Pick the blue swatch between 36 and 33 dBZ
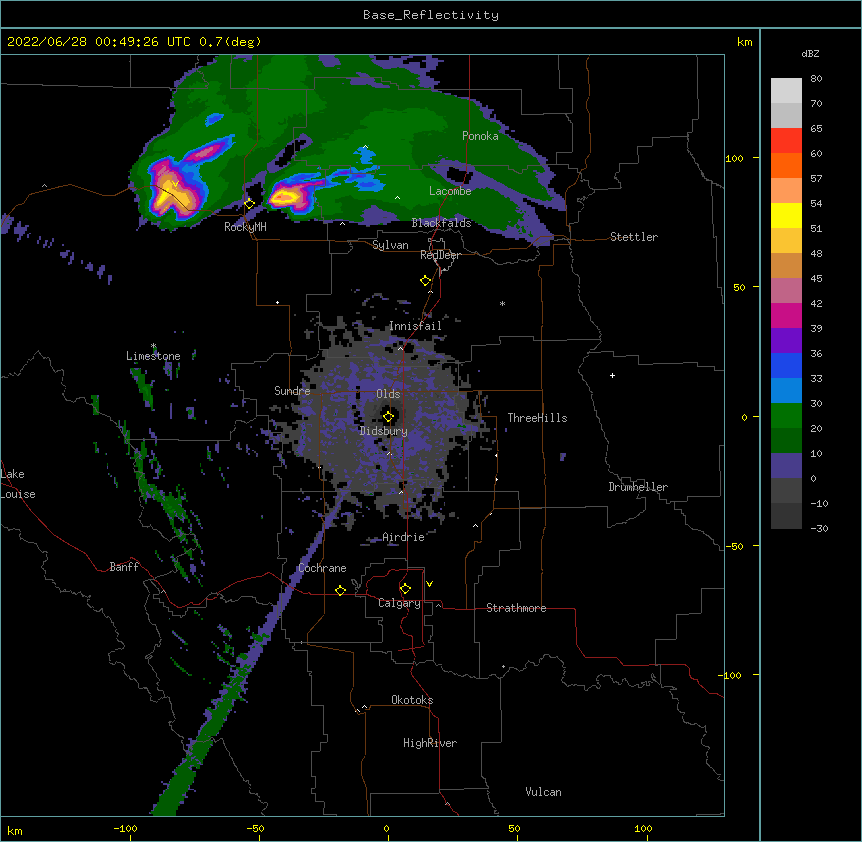Image resolution: width=862 pixels, height=842 pixels. [x=786, y=365]
